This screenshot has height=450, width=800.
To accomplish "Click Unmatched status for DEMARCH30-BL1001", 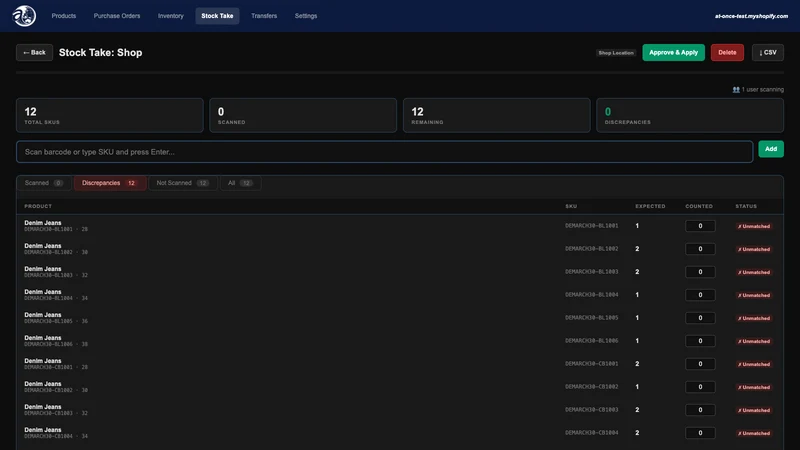I will (x=754, y=226).
